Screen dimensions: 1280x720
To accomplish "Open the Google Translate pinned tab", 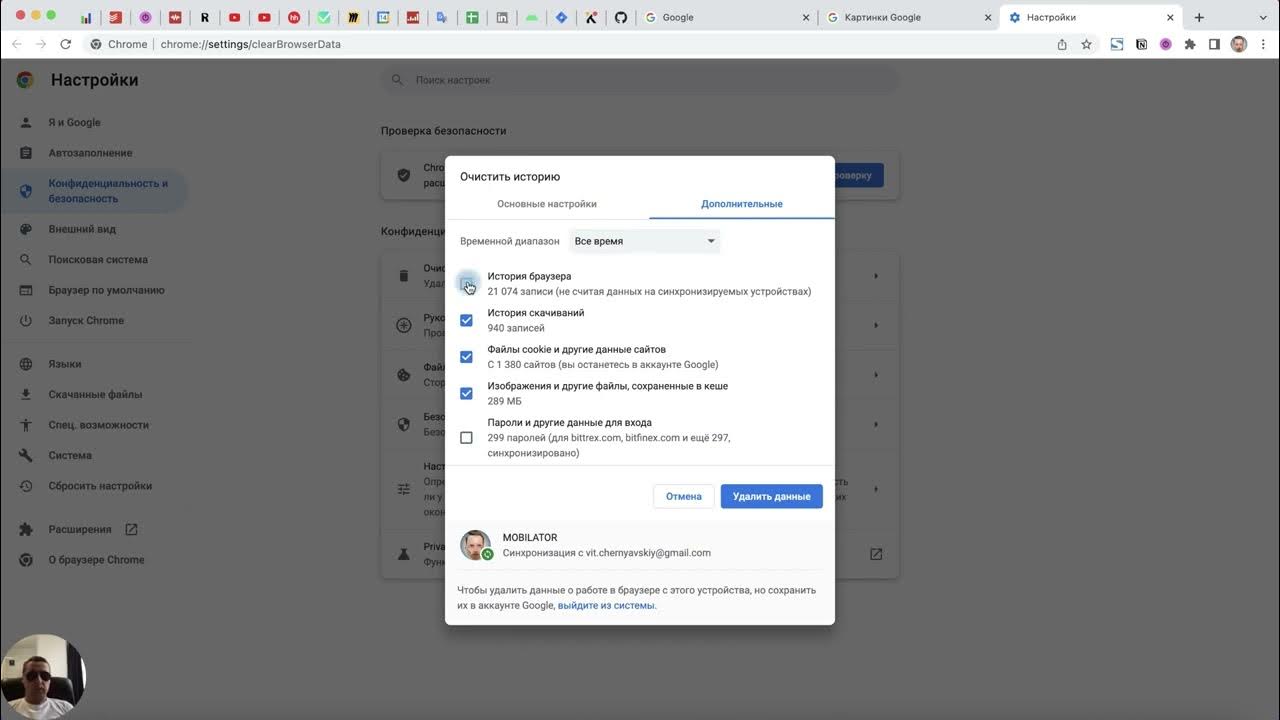I will pos(442,17).
